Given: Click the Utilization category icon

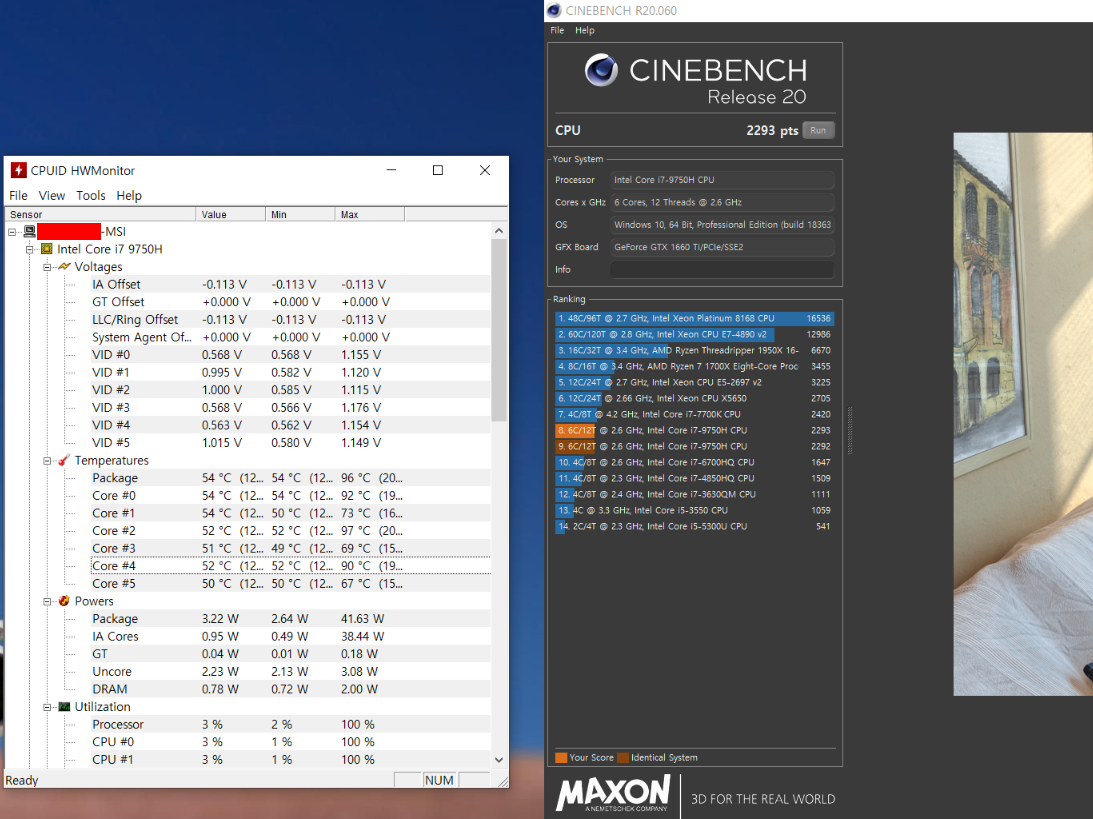Looking at the screenshot, I should coord(64,707).
